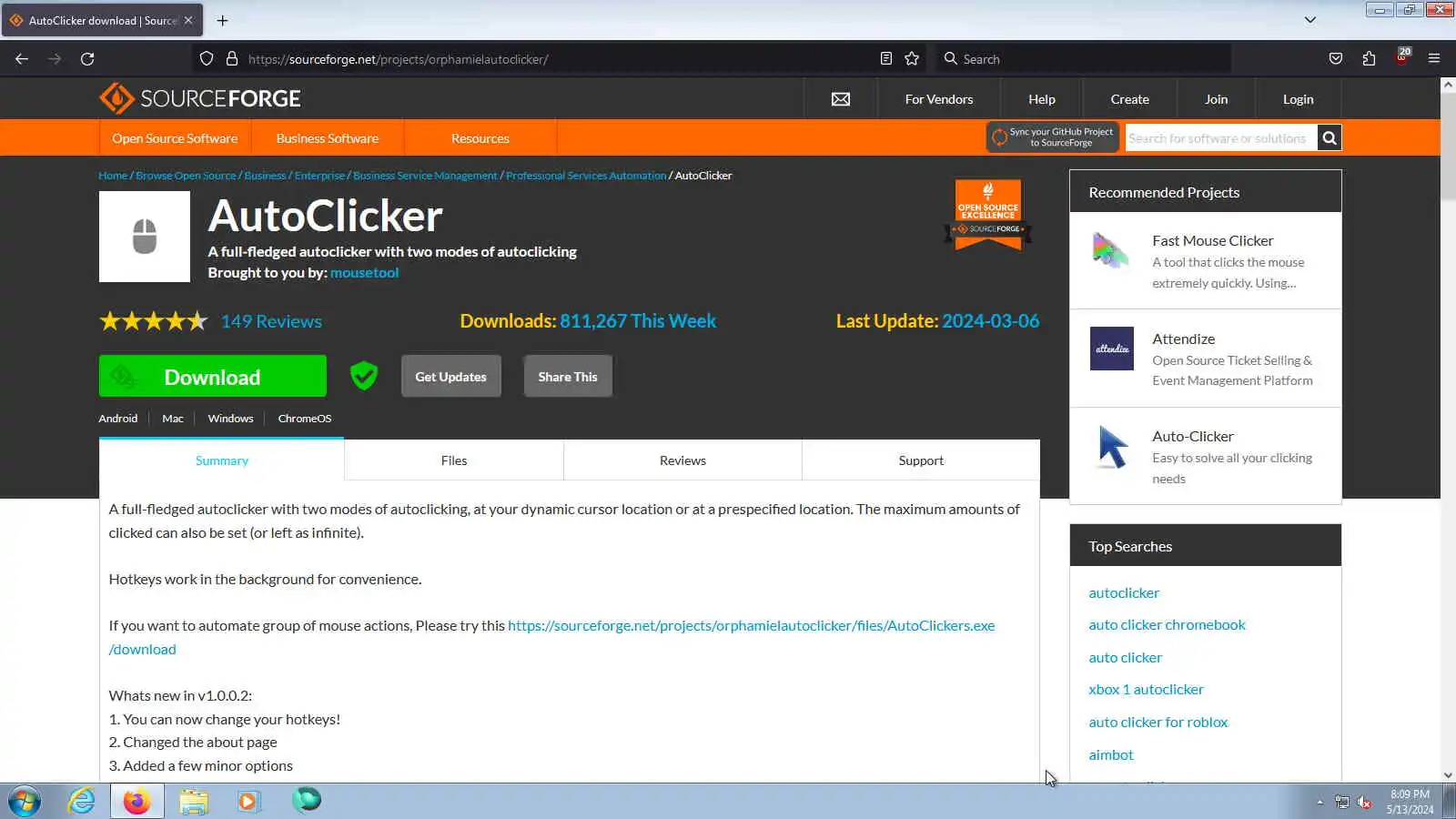Click the Join header link
Viewport: 1456px width, 819px height.
point(1217,99)
